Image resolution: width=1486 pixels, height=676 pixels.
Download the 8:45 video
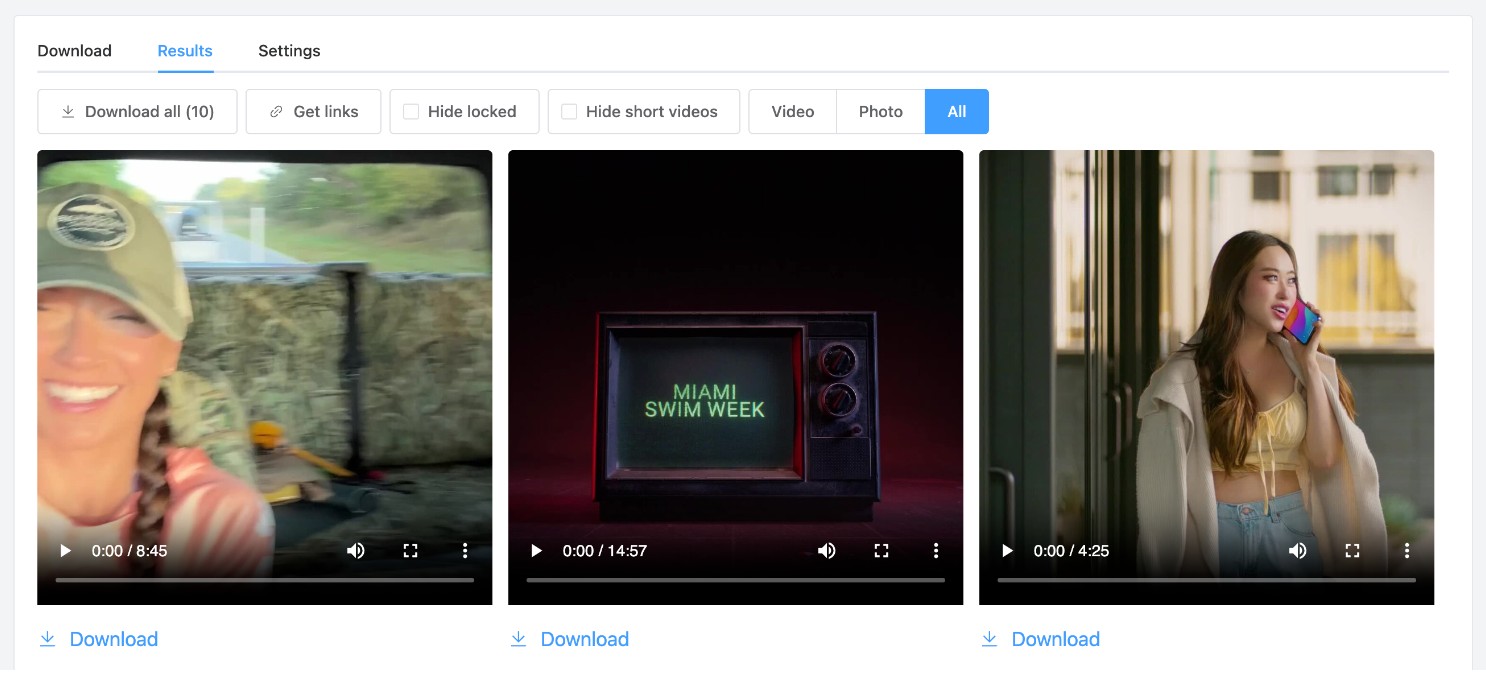[98, 639]
